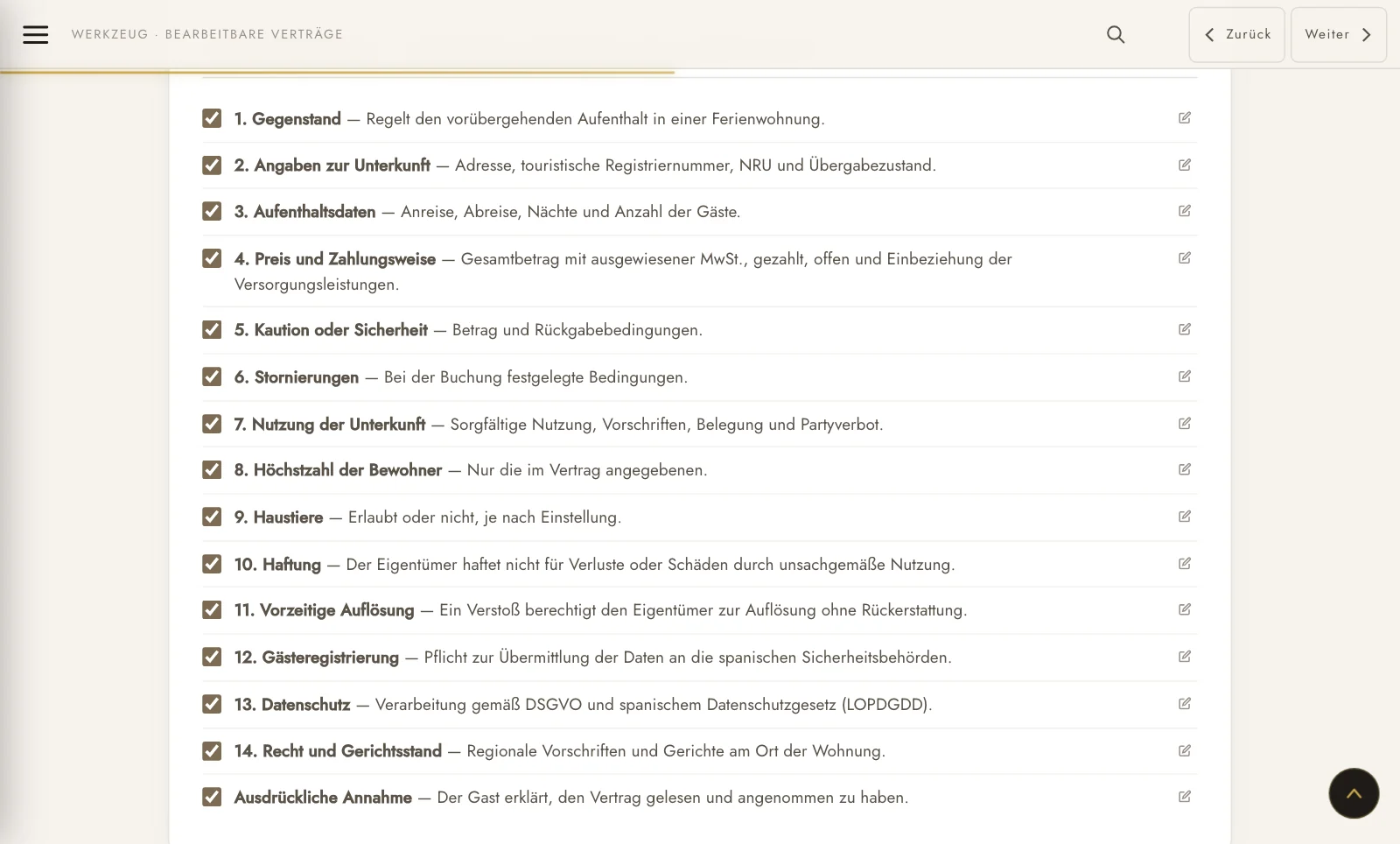This screenshot has width=1400, height=844.
Task: Edit clause 10. Haftung via pencil icon
Action: (1185, 563)
